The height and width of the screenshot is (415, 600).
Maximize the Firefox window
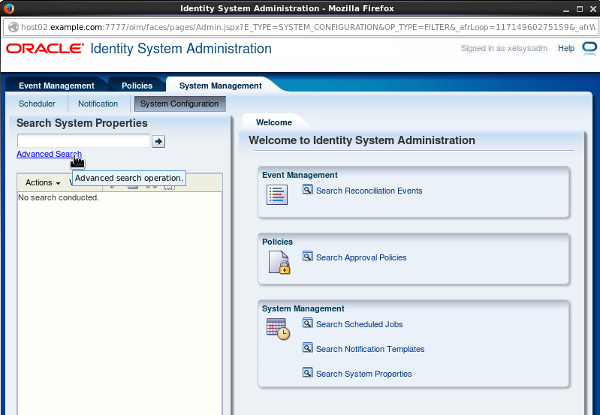580,9
